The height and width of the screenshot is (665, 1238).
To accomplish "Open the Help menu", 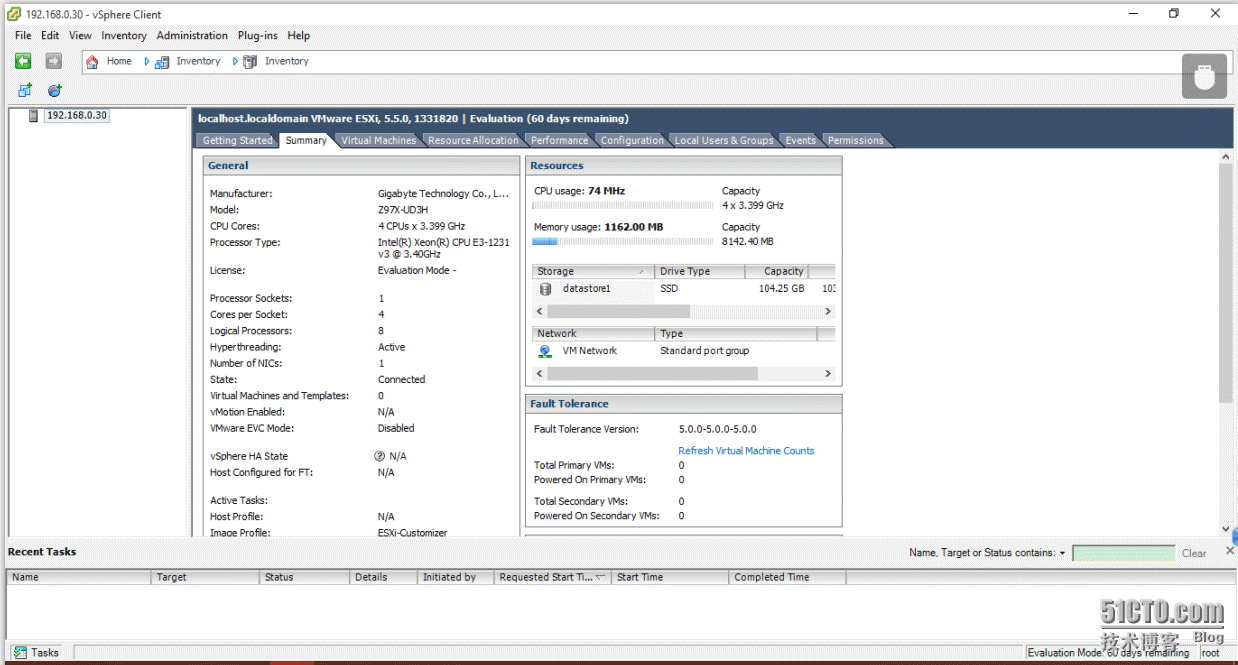I will 298,35.
